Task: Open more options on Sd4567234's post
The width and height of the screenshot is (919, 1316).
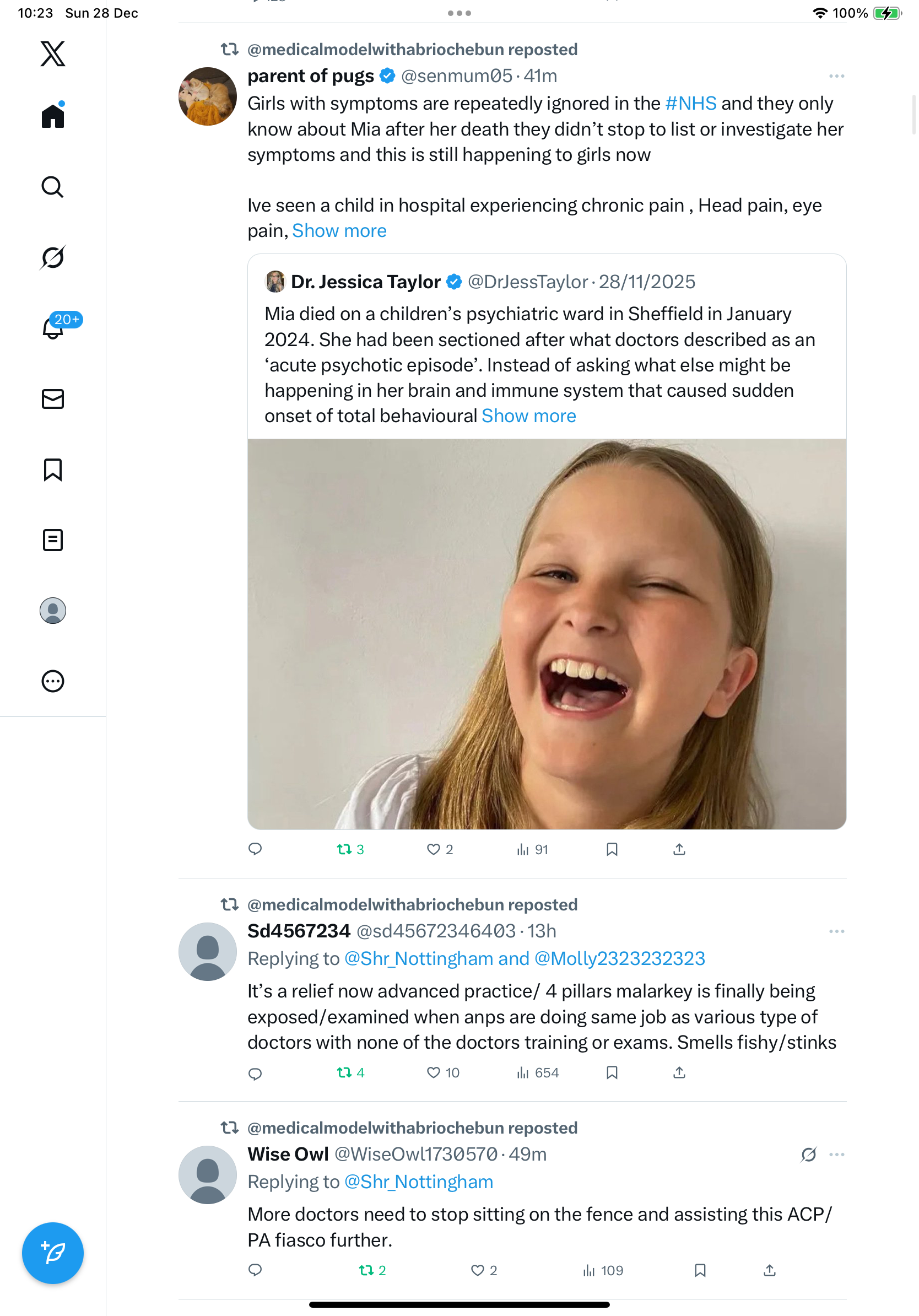Action: click(836, 931)
